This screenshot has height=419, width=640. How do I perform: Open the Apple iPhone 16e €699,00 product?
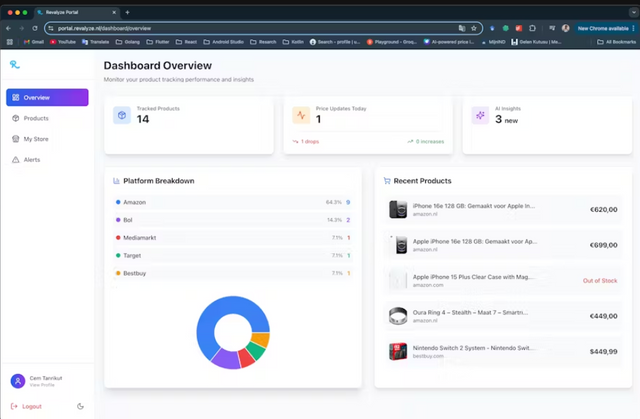coord(503,245)
